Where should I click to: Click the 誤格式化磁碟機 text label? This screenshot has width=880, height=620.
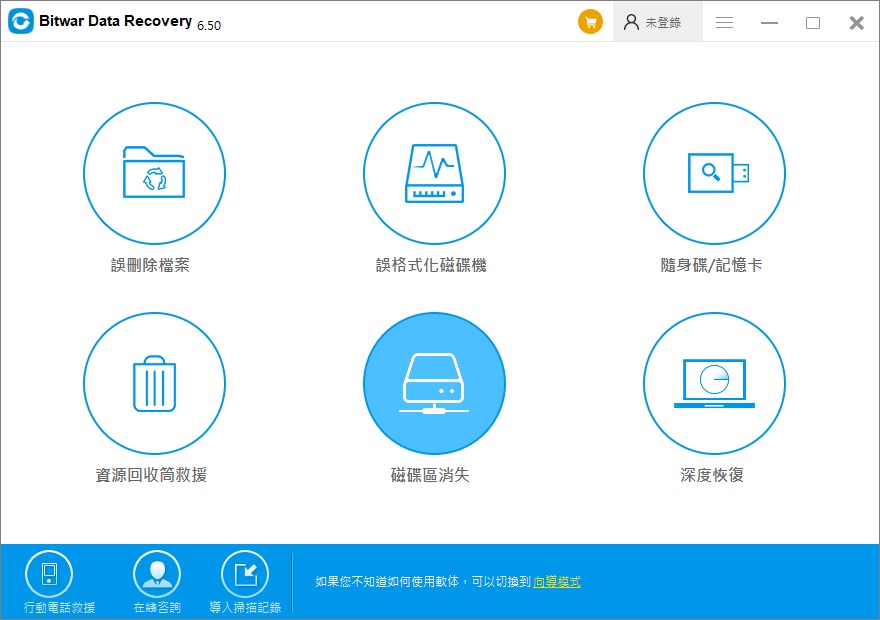(431, 265)
